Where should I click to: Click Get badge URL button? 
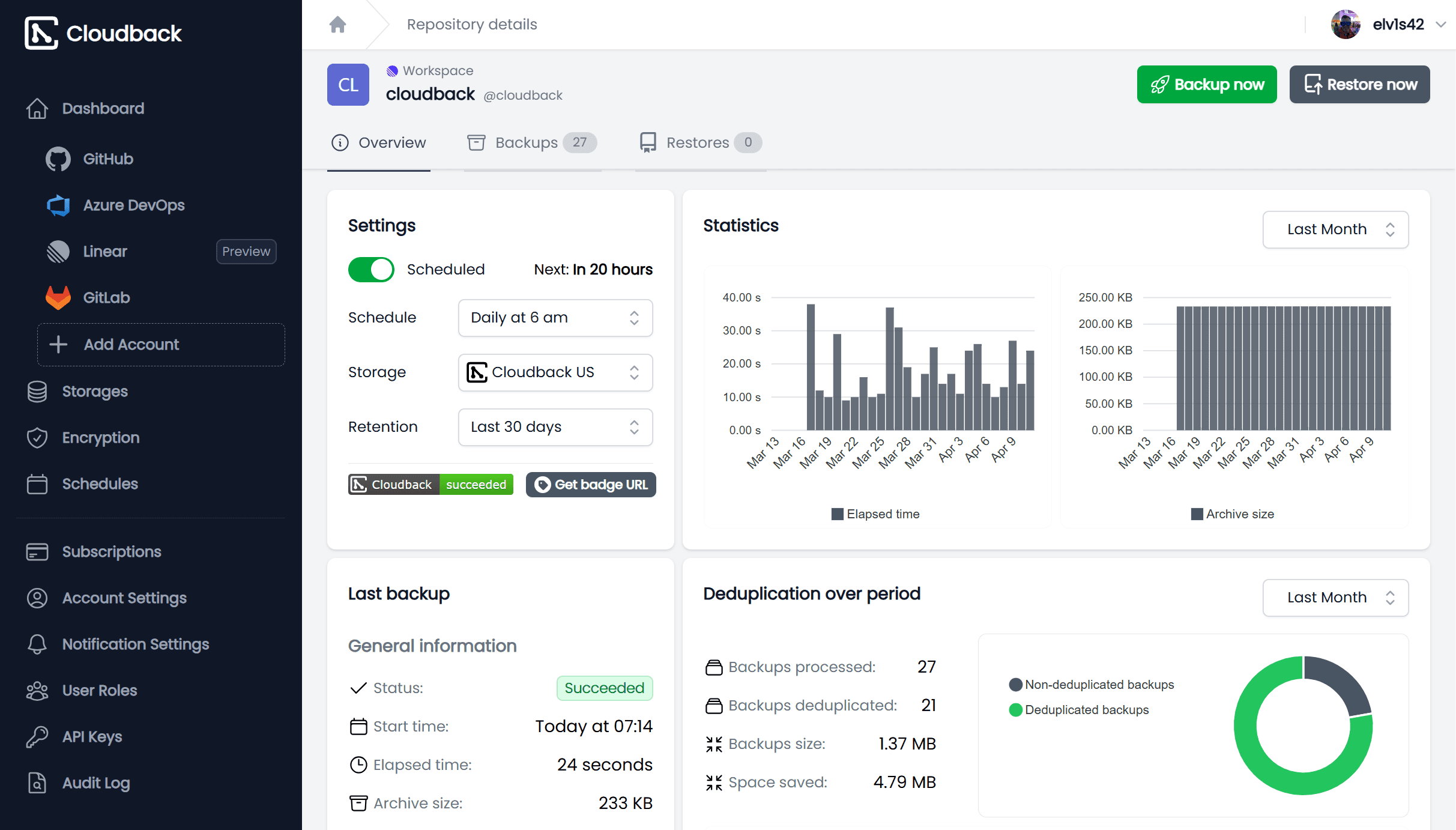pos(591,485)
